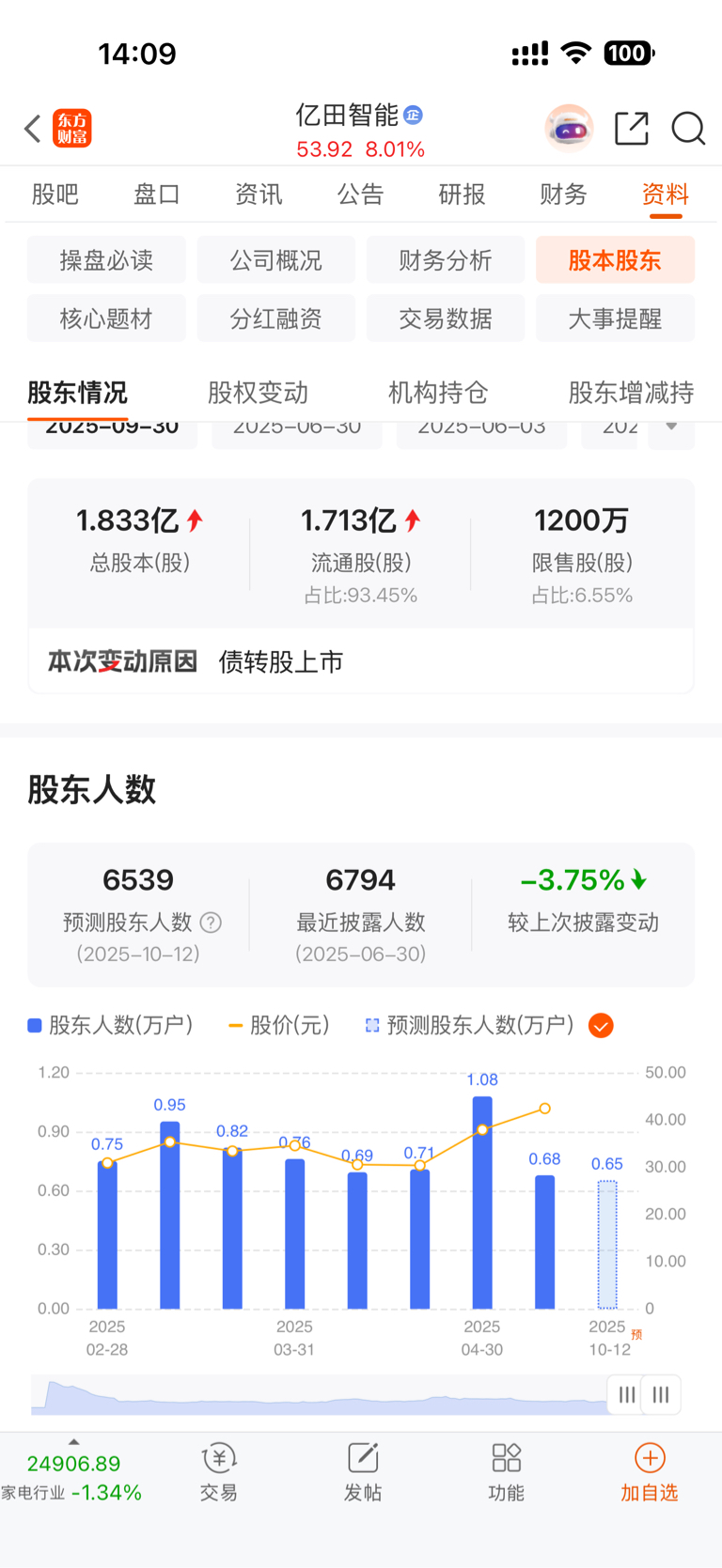Expand the index ticker up arrow
The width and height of the screenshot is (722, 1568).
click(73, 1442)
